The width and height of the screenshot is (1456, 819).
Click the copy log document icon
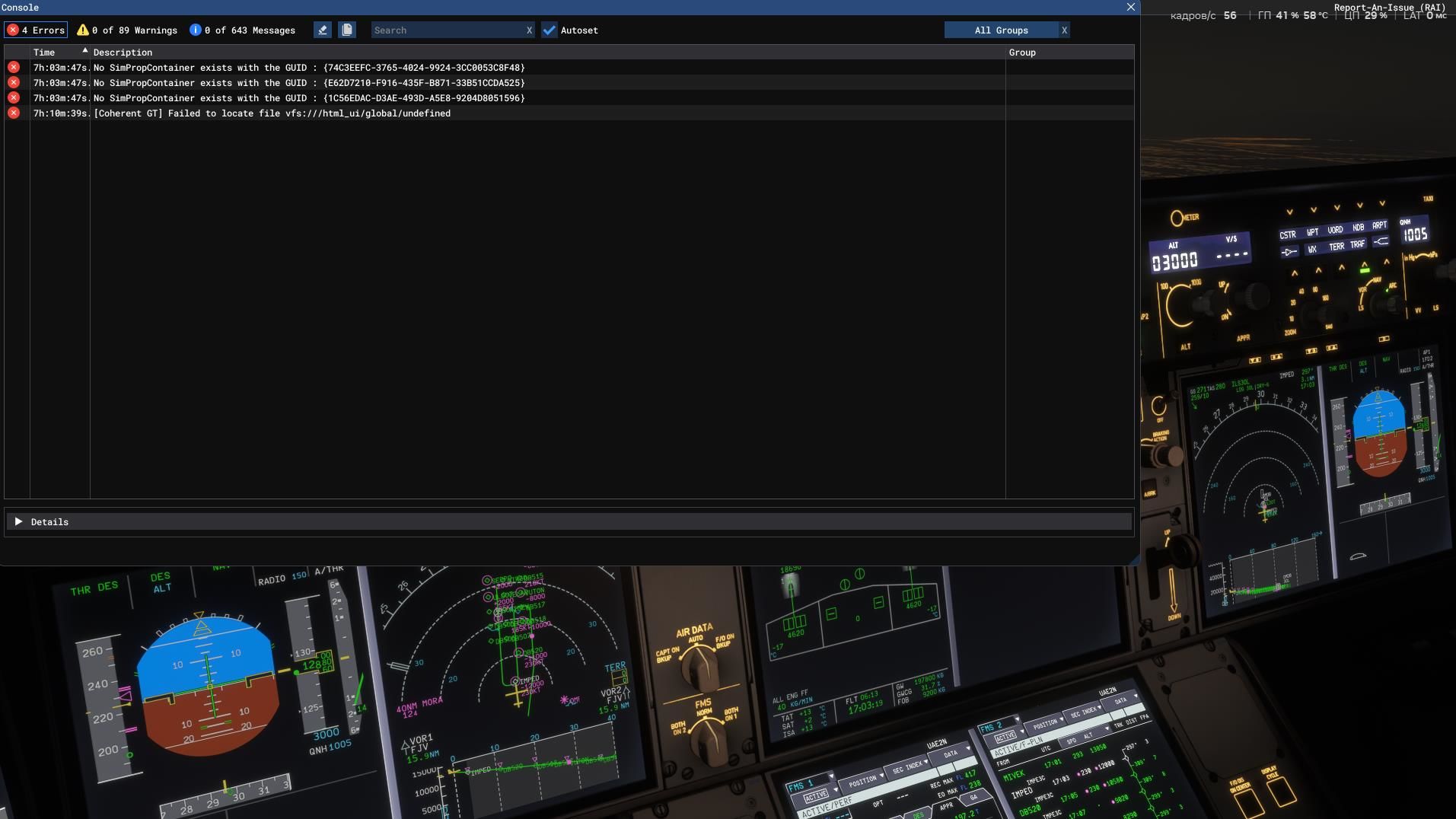click(x=347, y=30)
